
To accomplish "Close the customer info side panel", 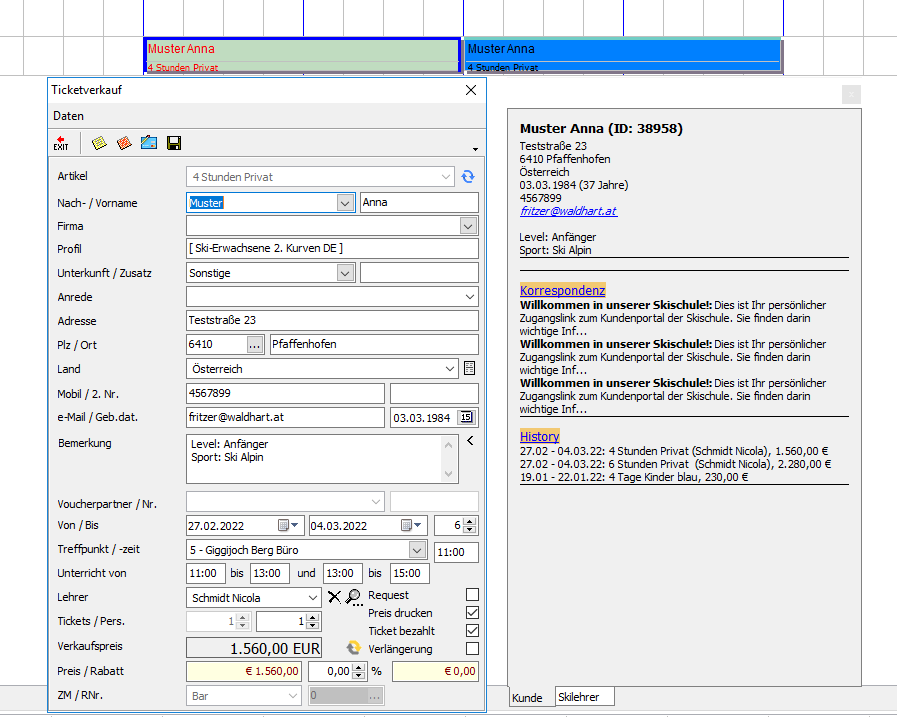I will coord(851,94).
